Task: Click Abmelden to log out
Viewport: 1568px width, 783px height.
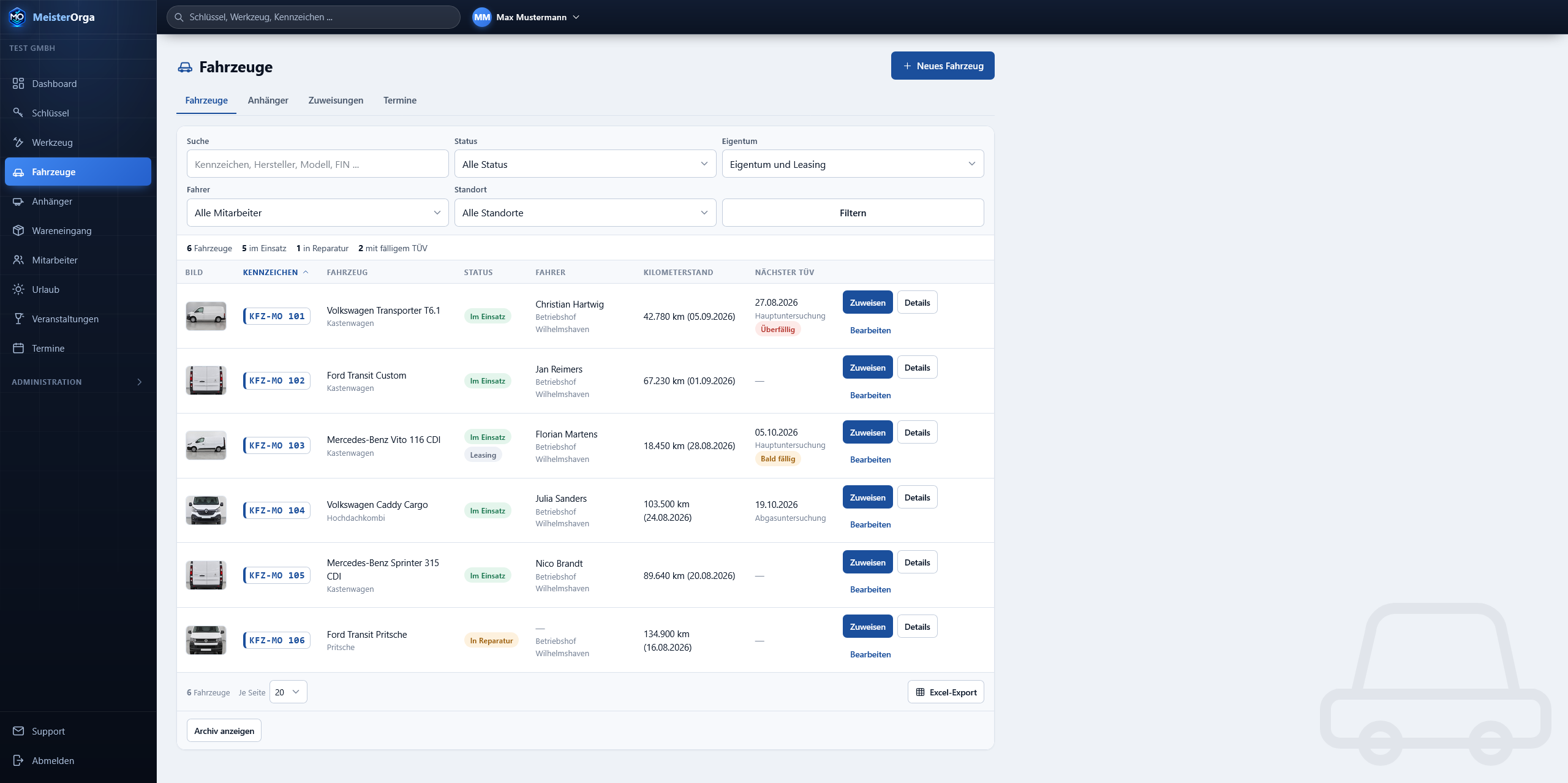Action: 78,761
